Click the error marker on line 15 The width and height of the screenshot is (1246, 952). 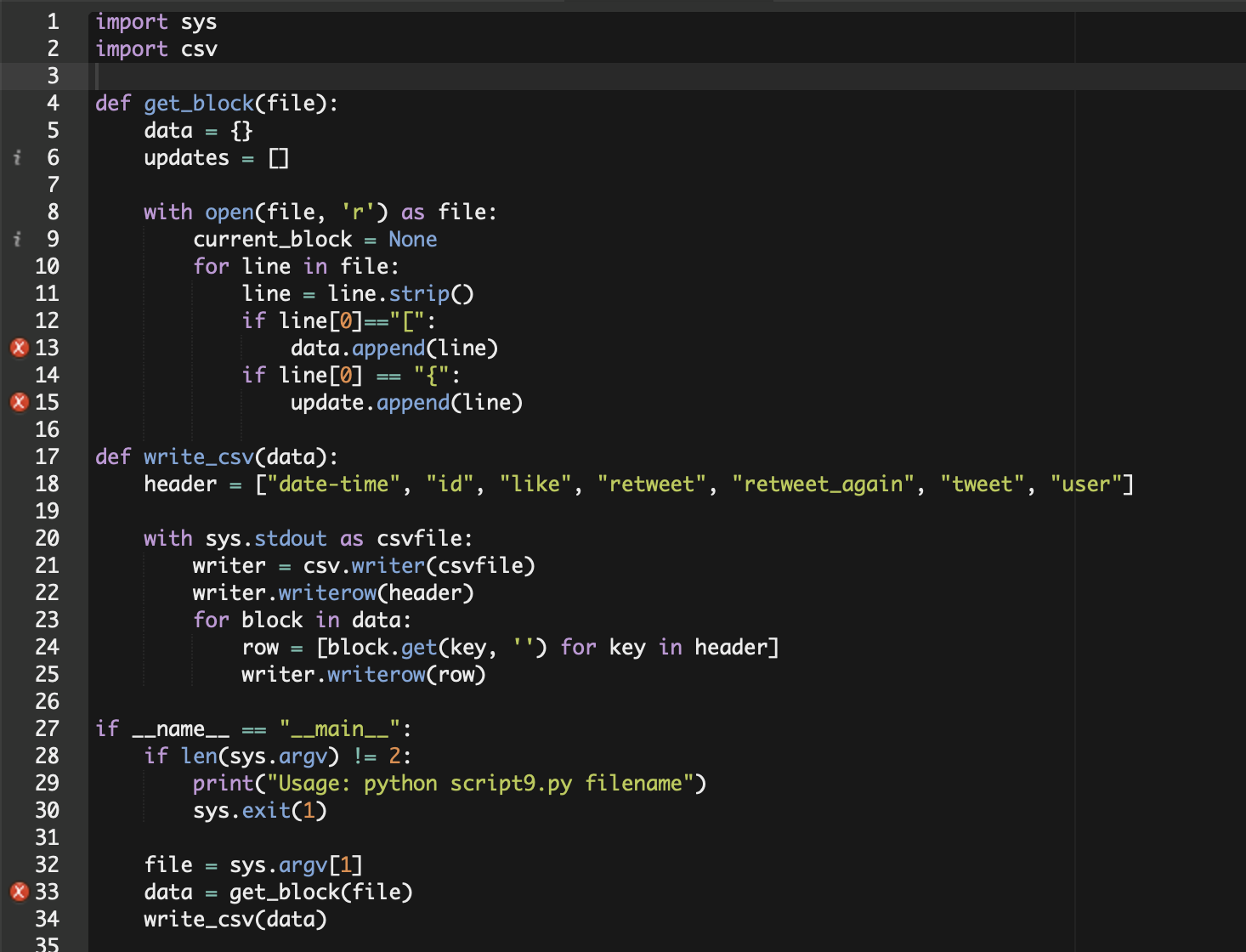point(19,402)
